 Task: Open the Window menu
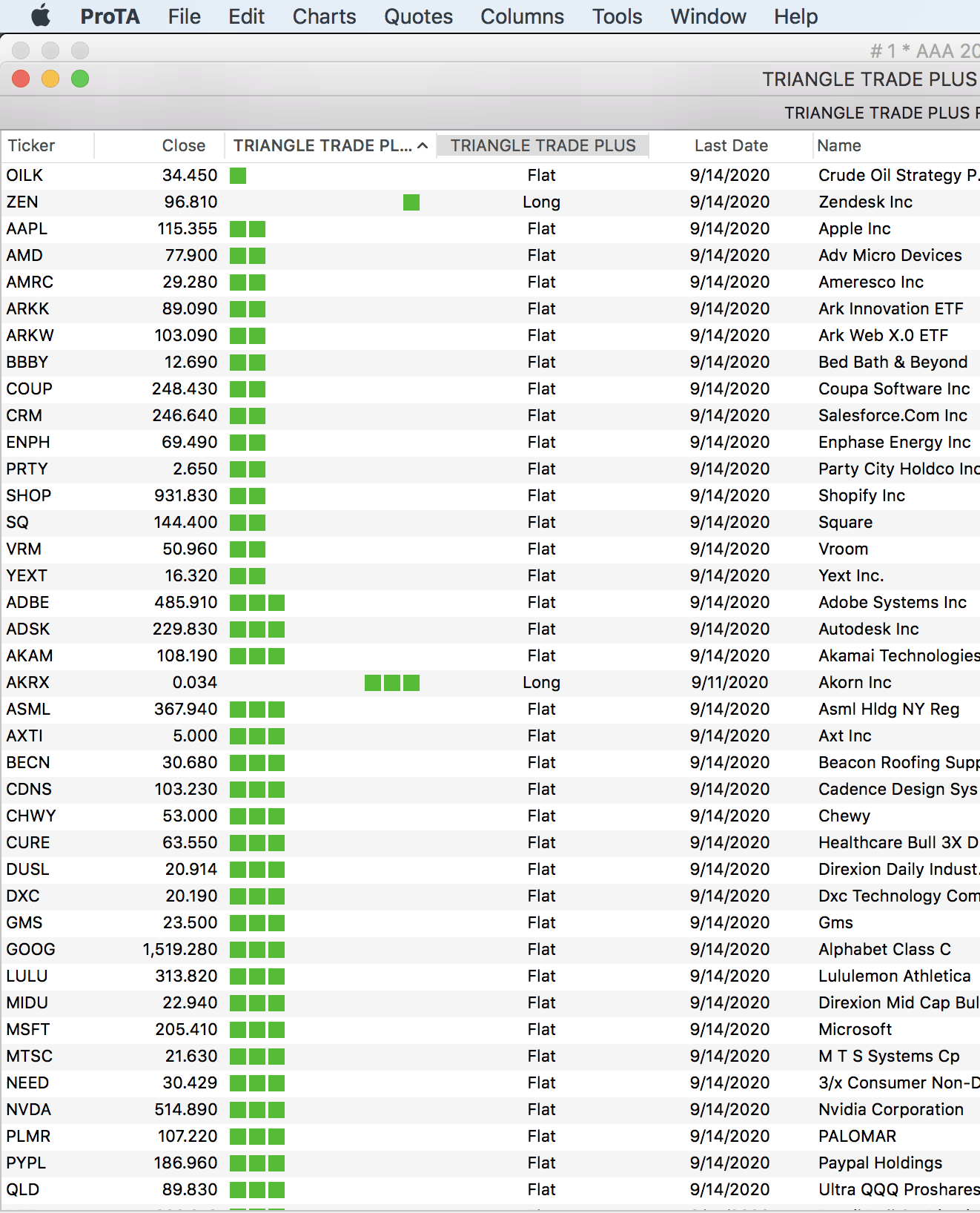click(x=708, y=16)
